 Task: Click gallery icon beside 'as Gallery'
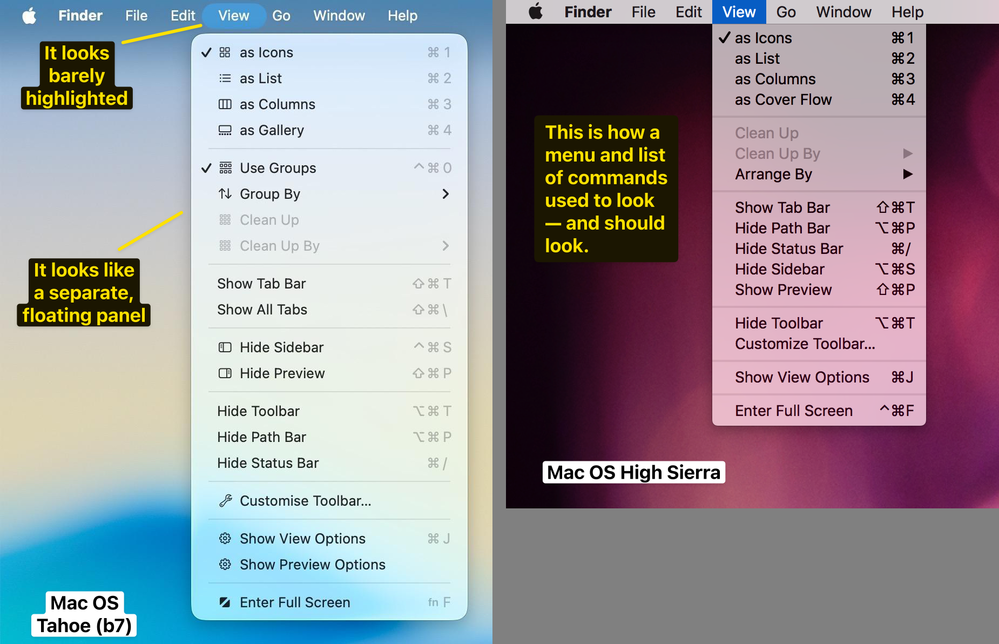[225, 130]
